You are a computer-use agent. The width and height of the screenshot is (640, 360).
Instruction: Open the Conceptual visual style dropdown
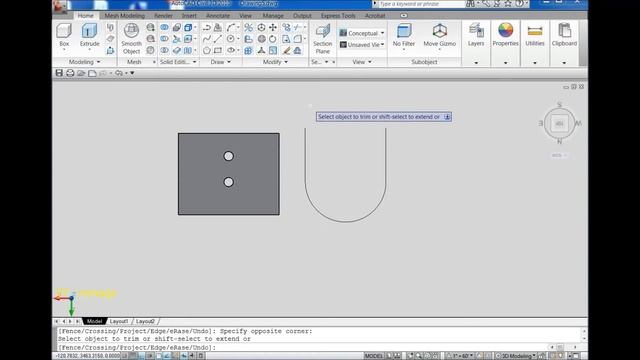(x=362, y=33)
